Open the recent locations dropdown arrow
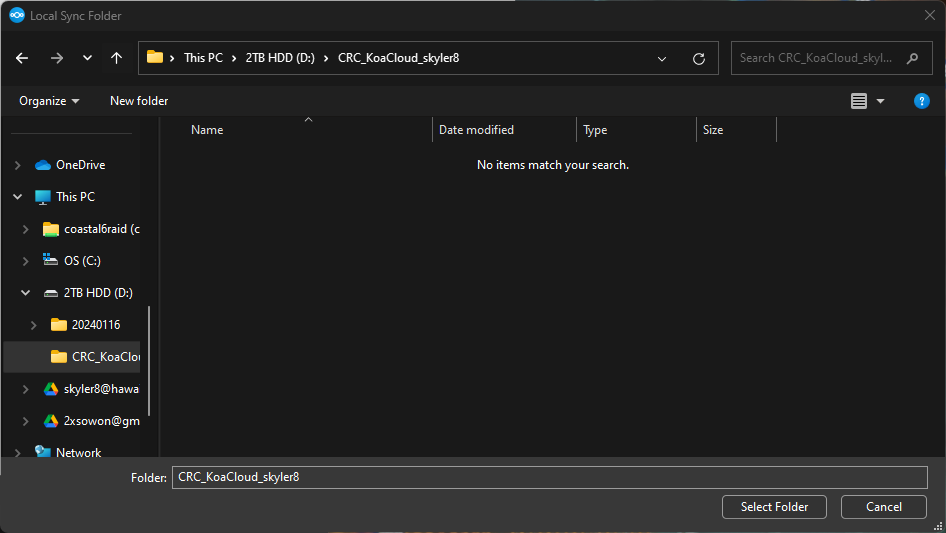946x533 pixels. point(87,58)
